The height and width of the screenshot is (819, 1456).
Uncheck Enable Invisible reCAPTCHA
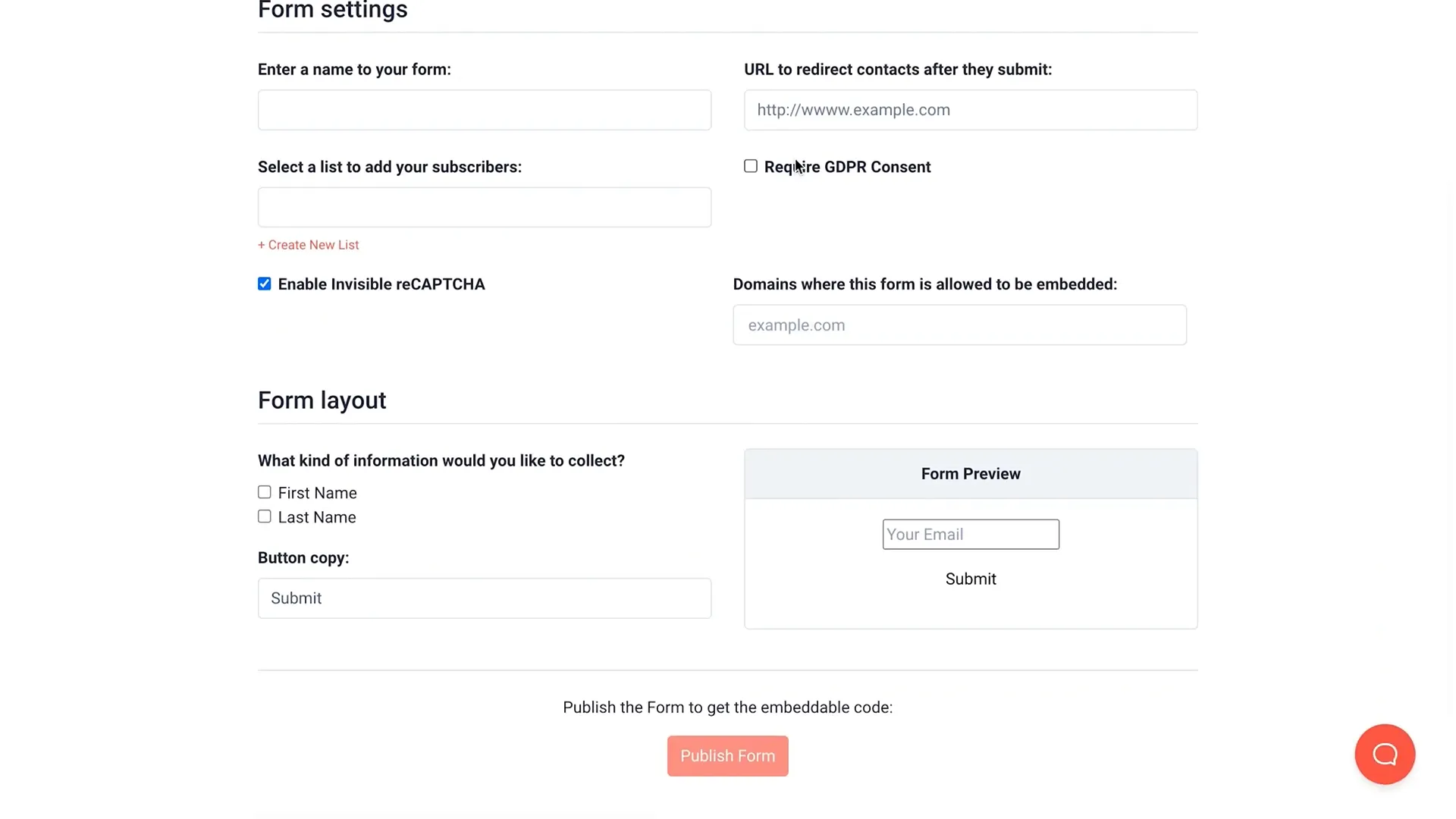tap(264, 284)
